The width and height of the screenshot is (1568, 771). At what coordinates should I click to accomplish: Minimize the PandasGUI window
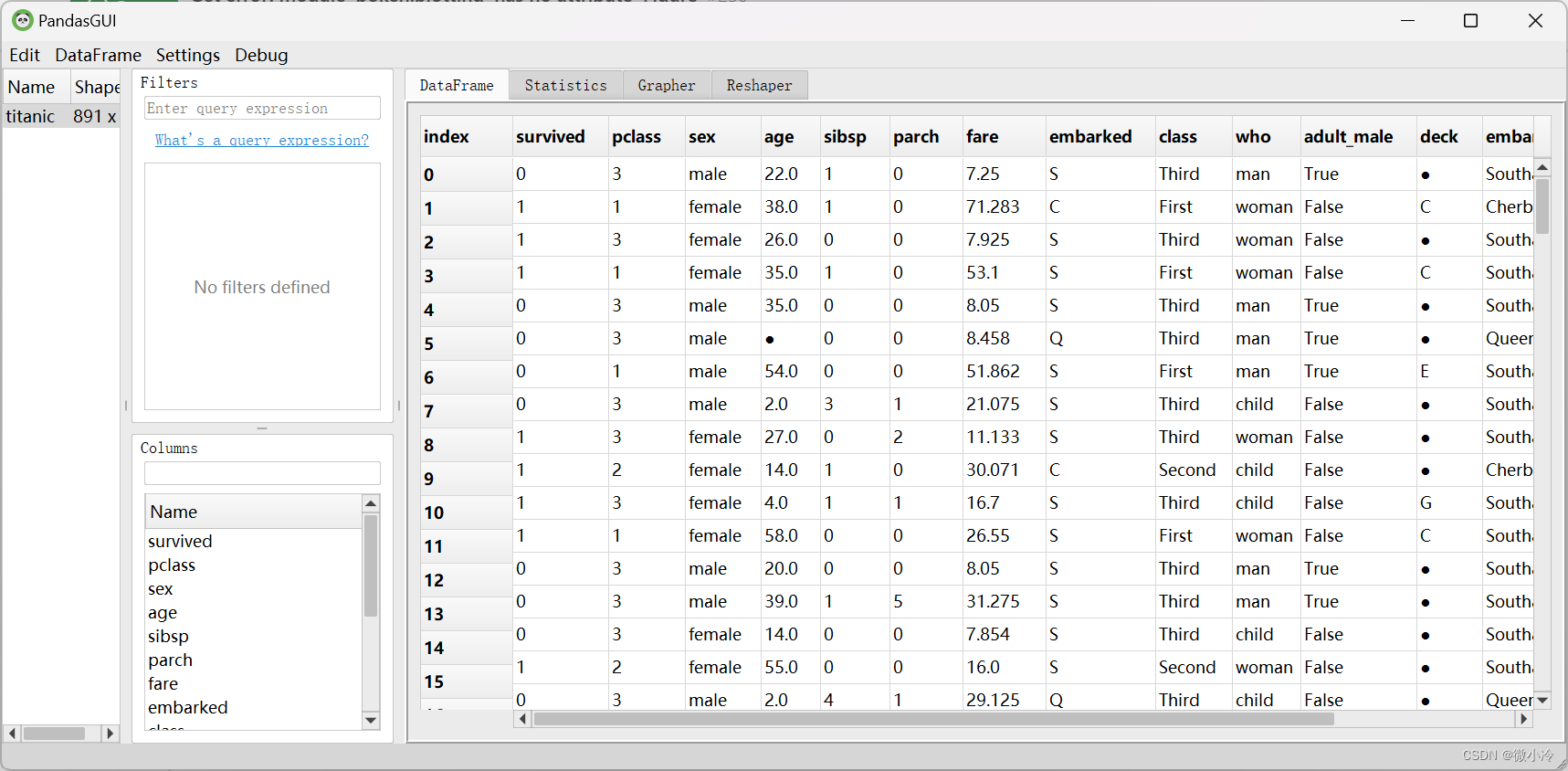[x=1407, y=20]
